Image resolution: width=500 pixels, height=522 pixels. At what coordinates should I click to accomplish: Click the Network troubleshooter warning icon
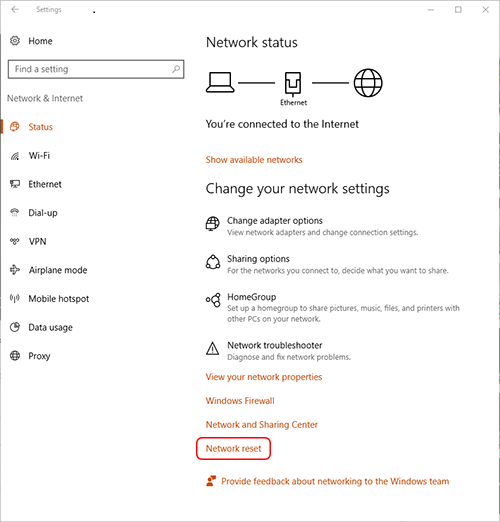tap(213, 349)
